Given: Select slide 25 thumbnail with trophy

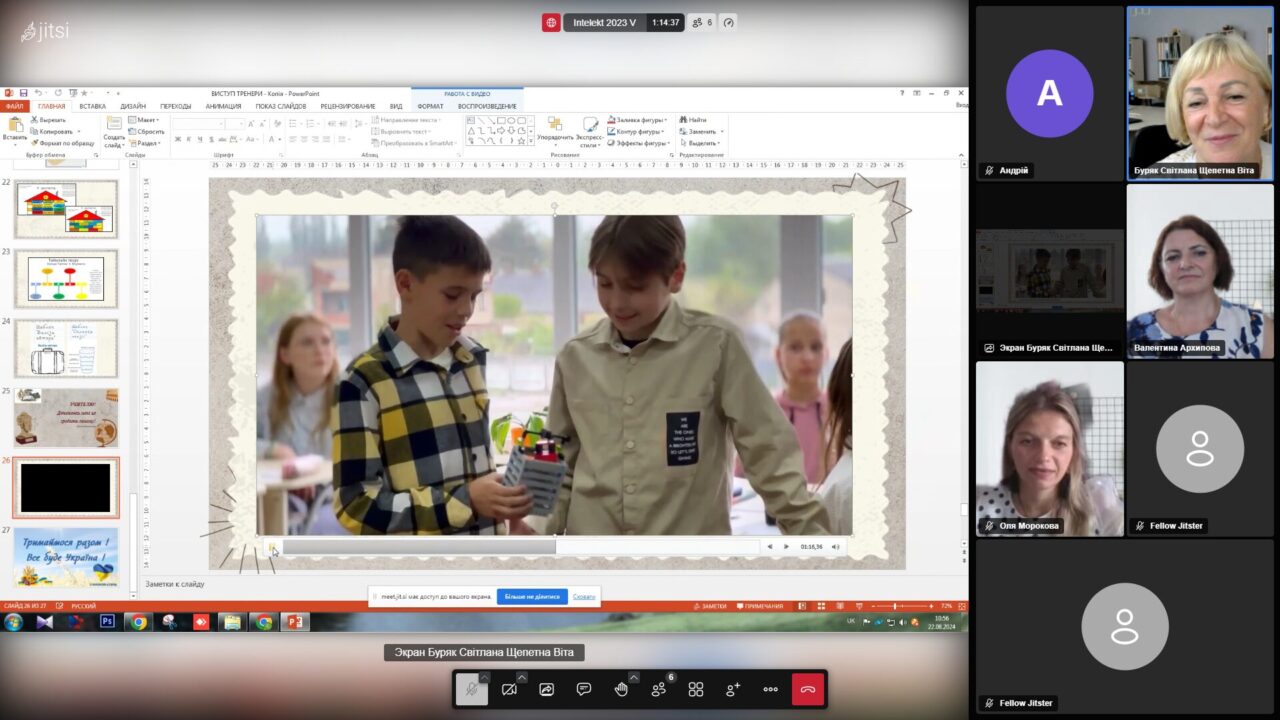Looking at the screenshot, I should (x=65, y=417).
